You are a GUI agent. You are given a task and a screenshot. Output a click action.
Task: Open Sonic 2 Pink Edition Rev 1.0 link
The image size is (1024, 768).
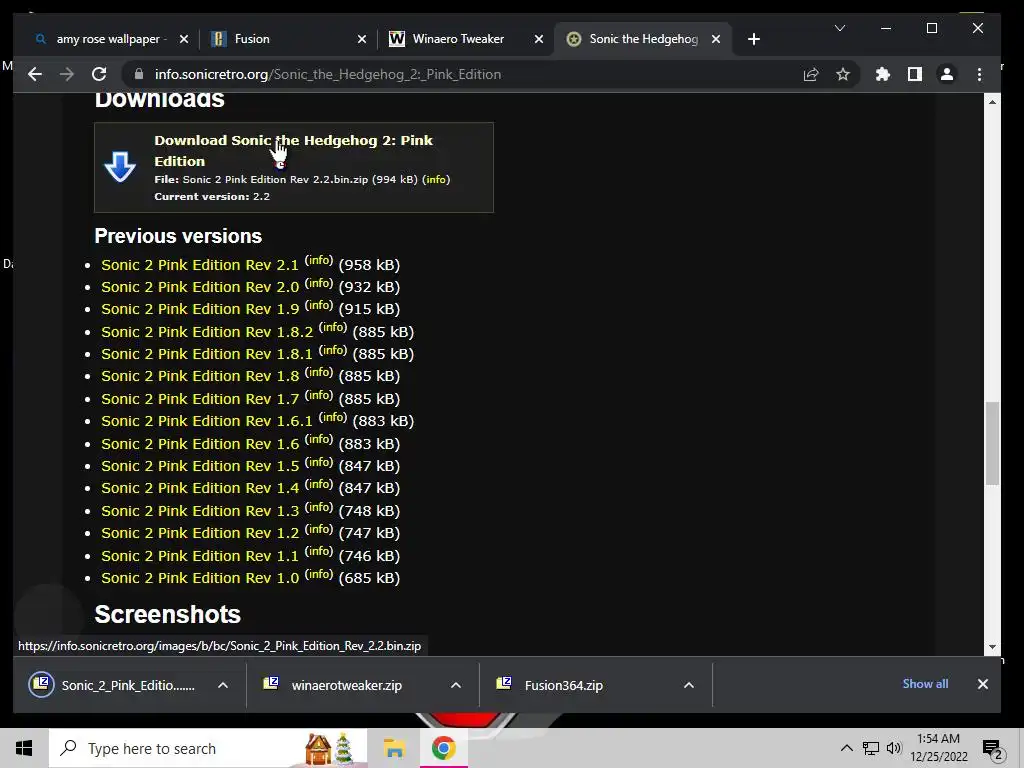point(200,579)
